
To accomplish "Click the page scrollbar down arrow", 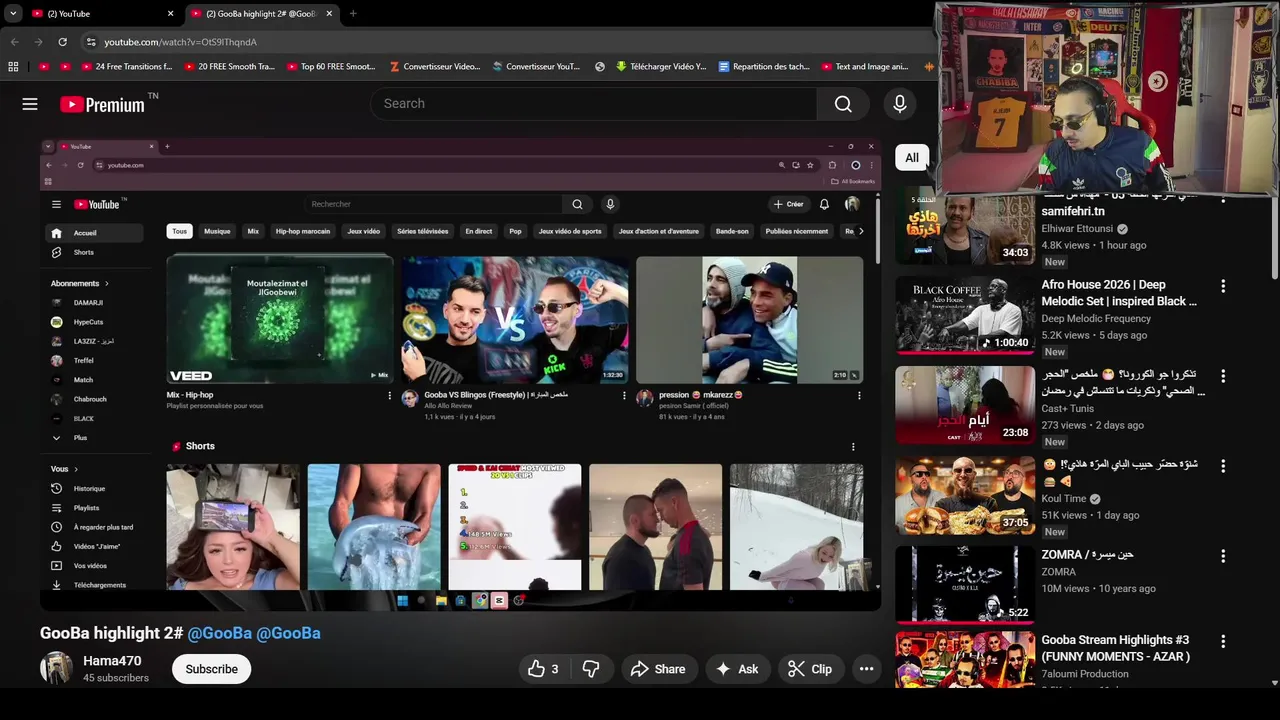I will (1274, 683).
